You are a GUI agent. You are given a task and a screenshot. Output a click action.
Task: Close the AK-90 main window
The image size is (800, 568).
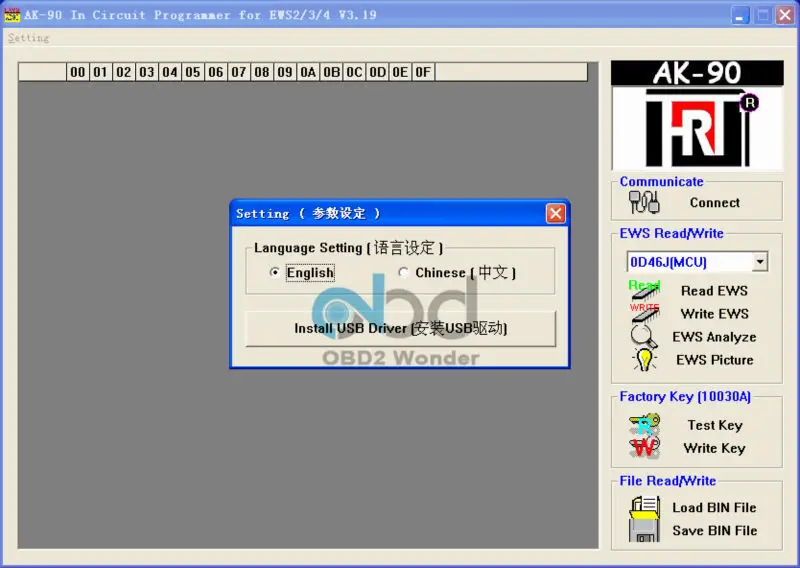point(785,15)
